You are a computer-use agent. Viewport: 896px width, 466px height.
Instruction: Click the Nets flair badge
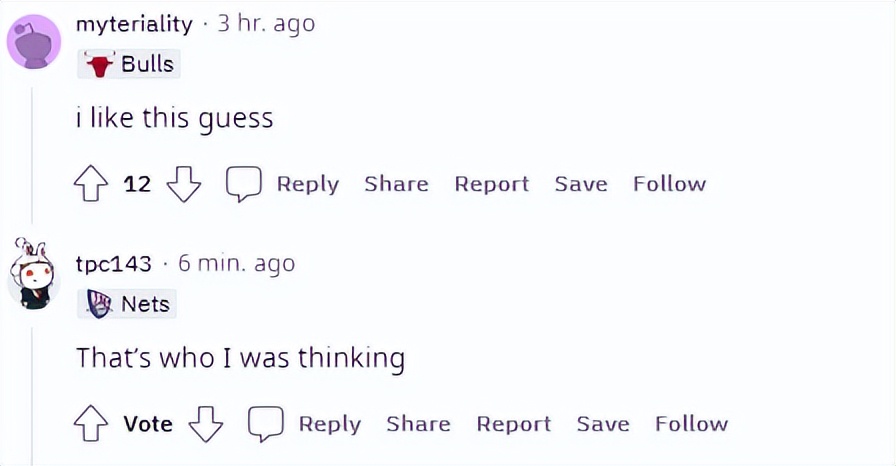[127, 304]
